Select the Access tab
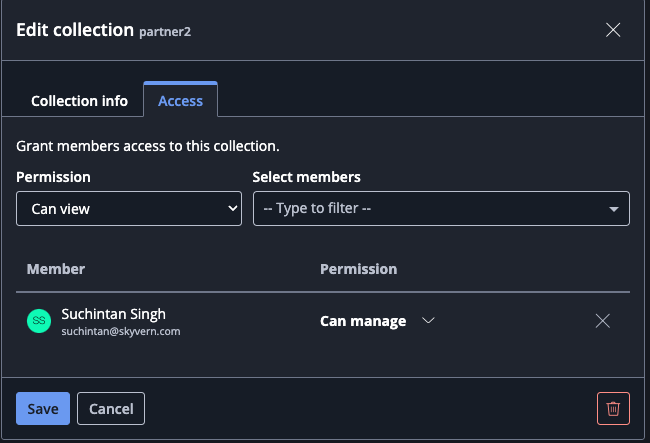Screen dimensions: 650x443 (x=180, y=101)
